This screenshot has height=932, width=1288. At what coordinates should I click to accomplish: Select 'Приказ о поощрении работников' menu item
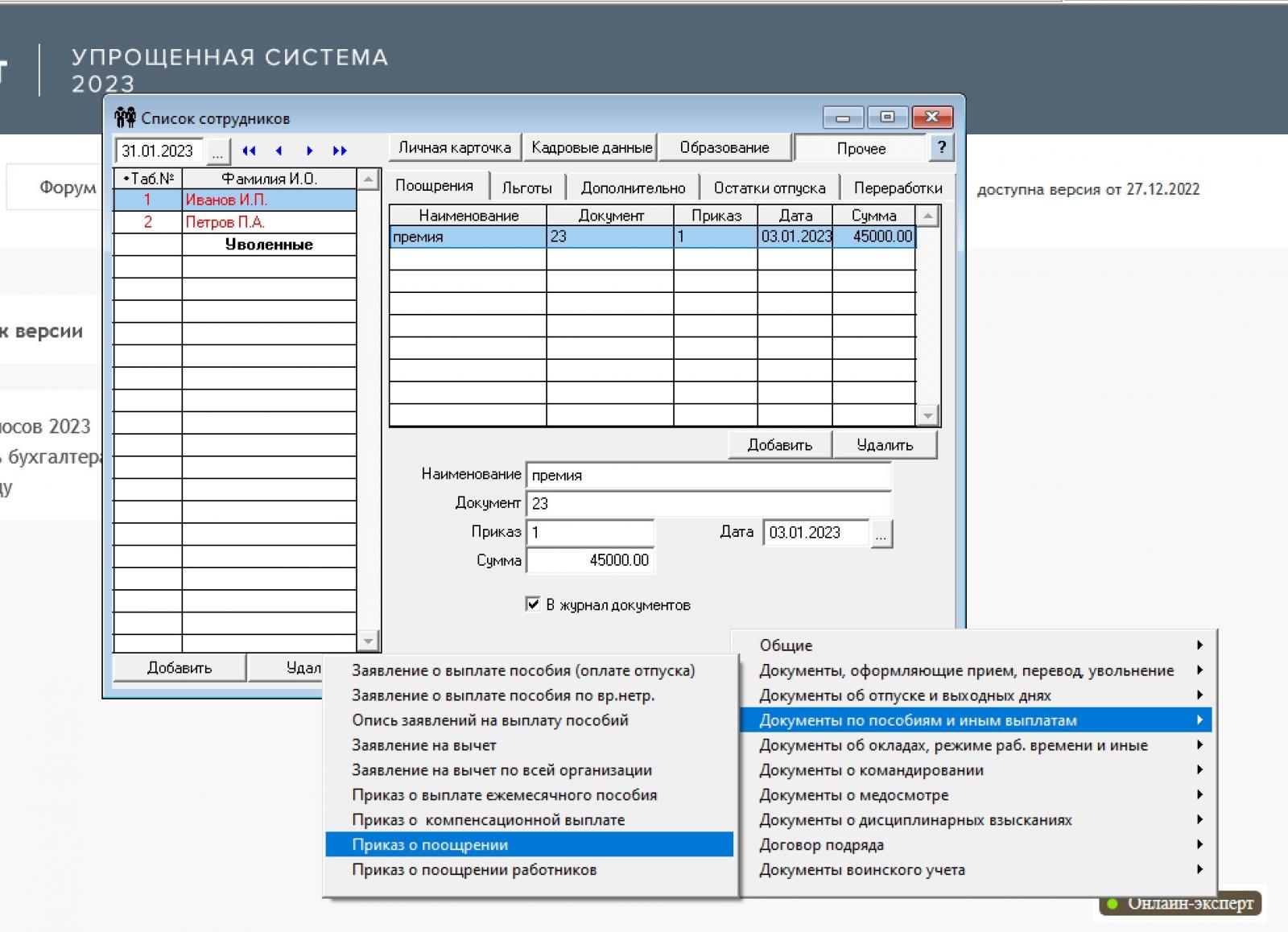pos(474,869)
